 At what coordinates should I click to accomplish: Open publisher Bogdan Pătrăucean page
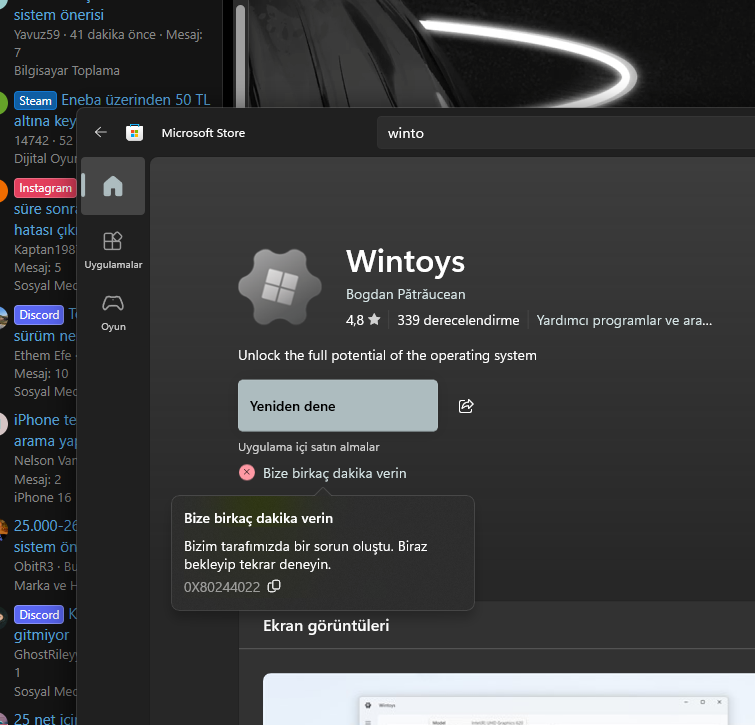pyautogui.click(x=405, y=294)
